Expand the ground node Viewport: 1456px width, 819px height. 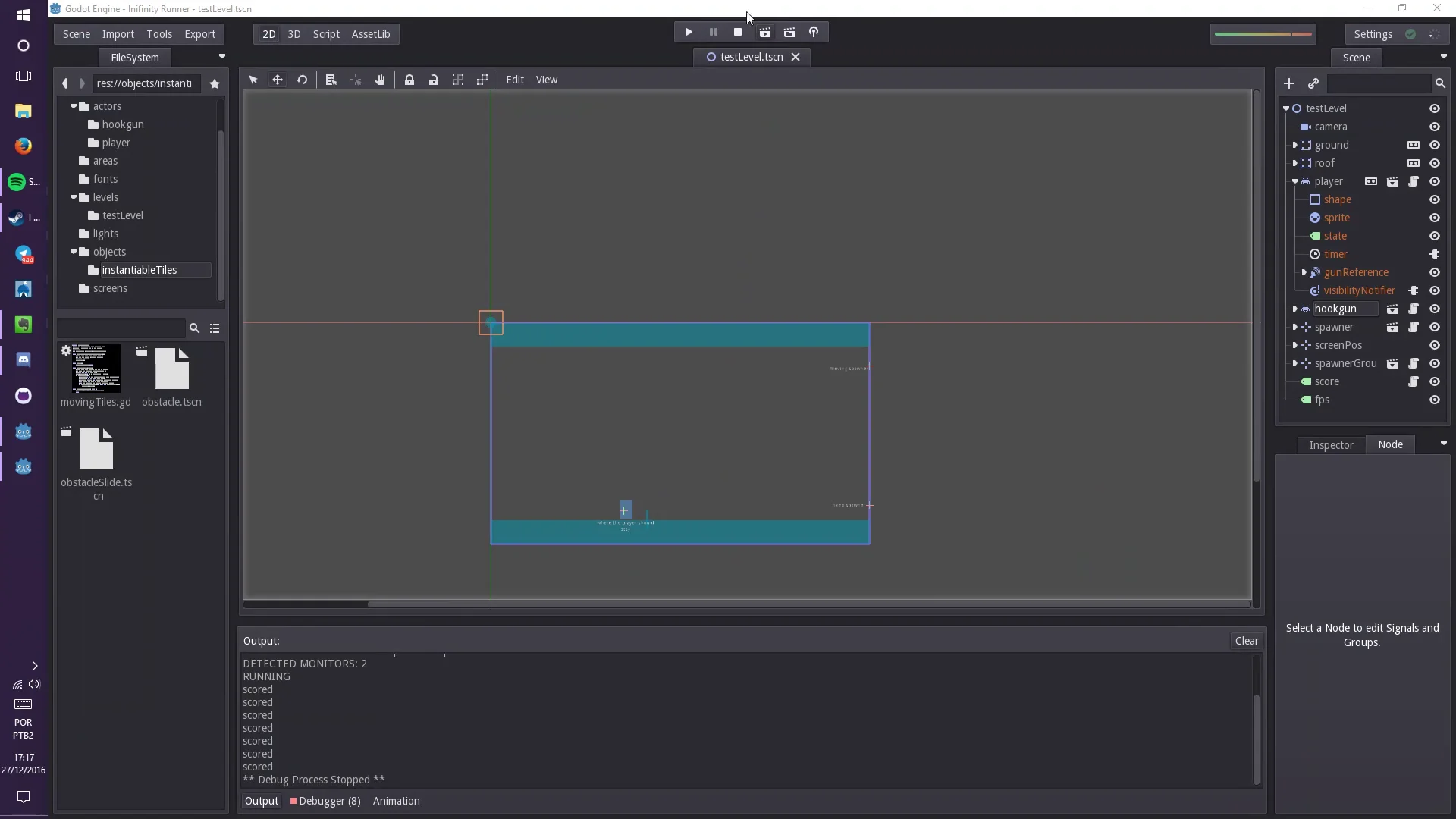(1295, 145)
